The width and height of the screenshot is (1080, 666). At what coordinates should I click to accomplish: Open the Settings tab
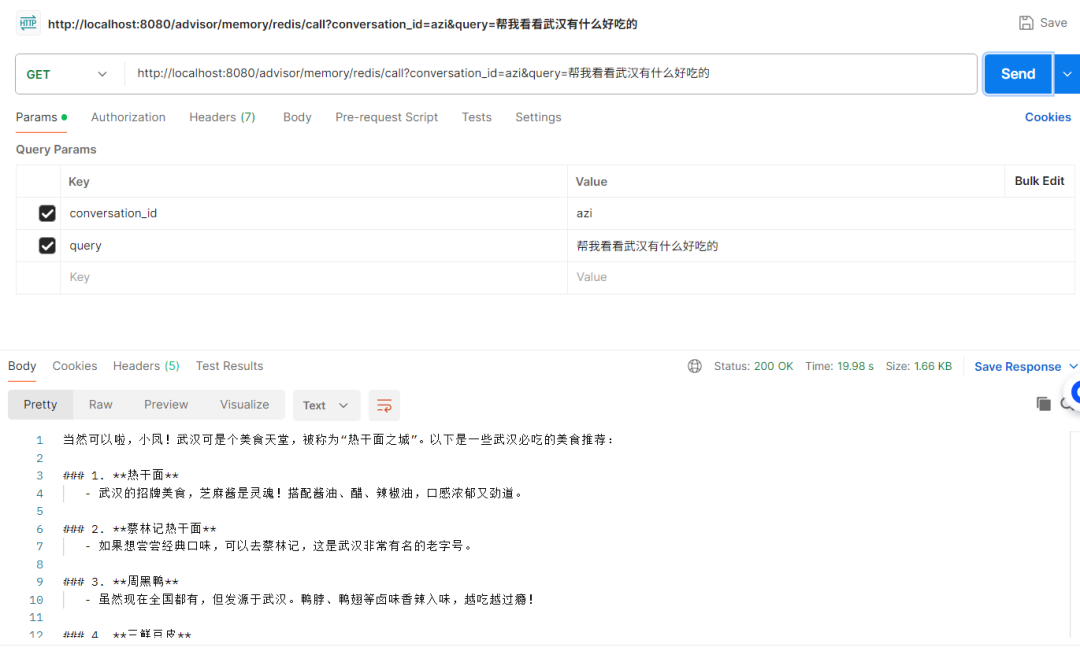(x=538, y=117)
